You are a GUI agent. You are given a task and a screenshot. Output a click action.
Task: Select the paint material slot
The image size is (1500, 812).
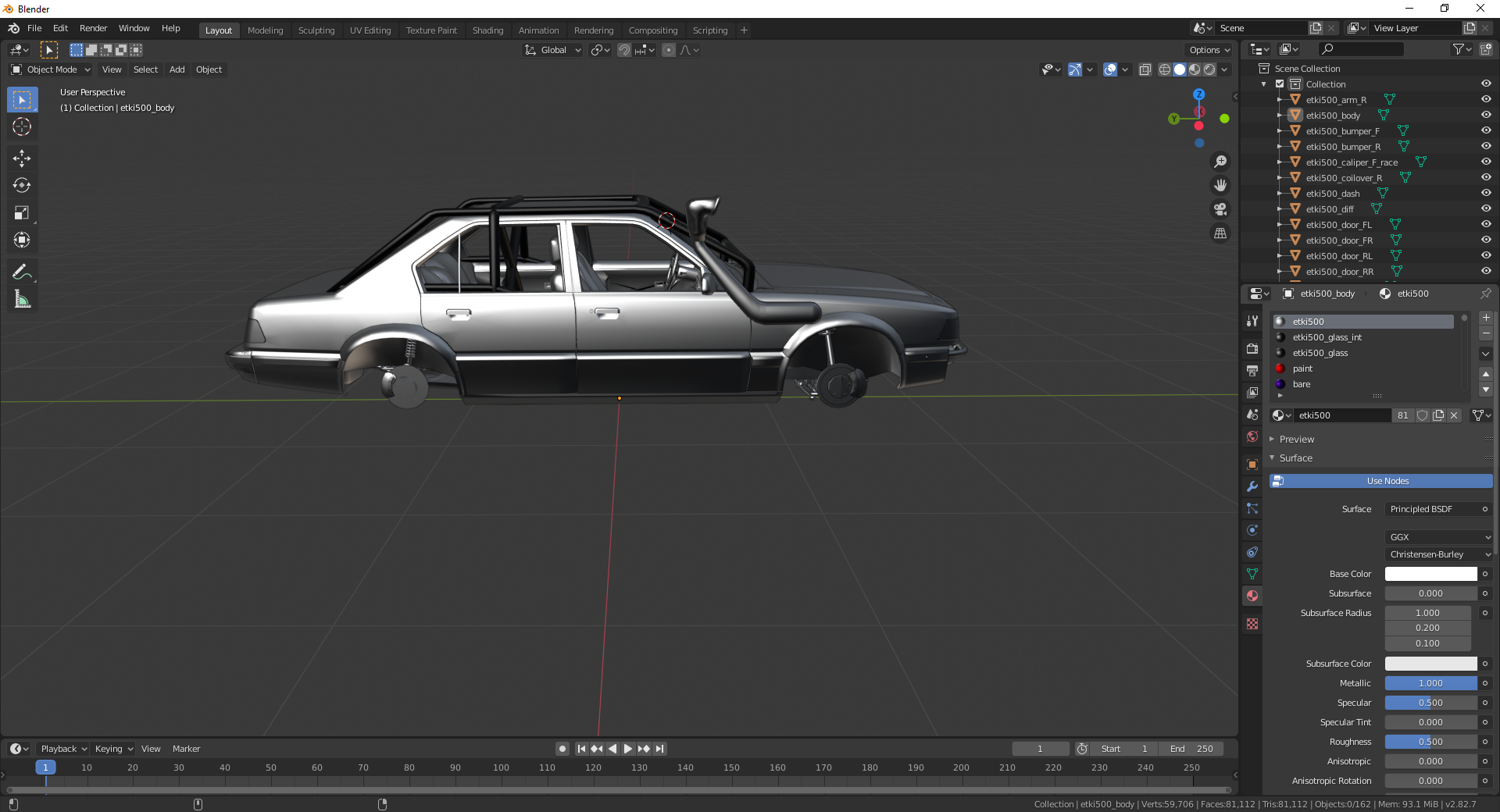[1363, 369]
